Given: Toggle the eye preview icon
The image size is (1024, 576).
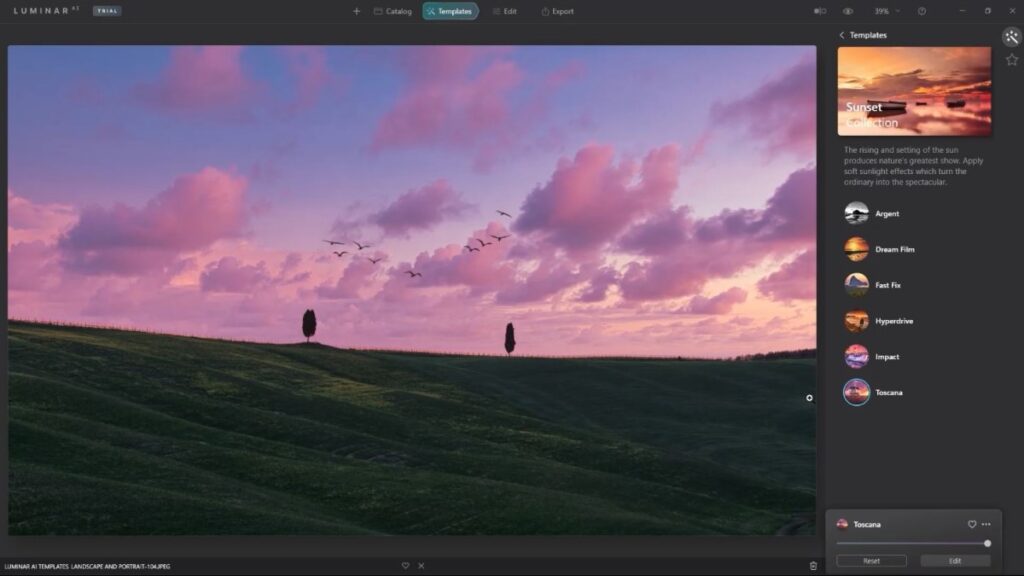Looking at the screenshot, I should [x=848, y=11].
